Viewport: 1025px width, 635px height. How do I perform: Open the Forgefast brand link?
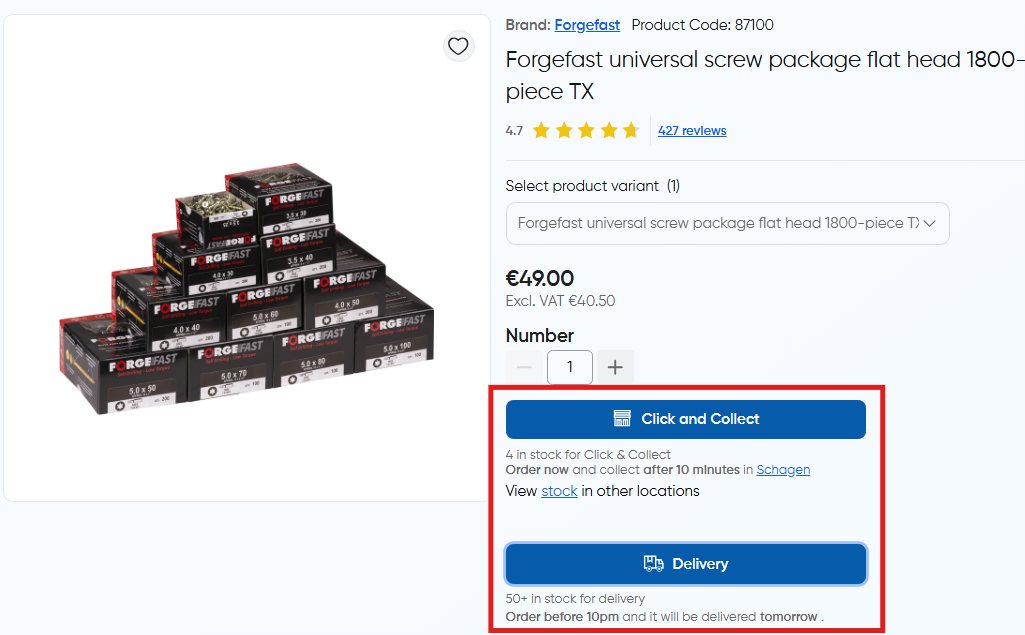587,25
